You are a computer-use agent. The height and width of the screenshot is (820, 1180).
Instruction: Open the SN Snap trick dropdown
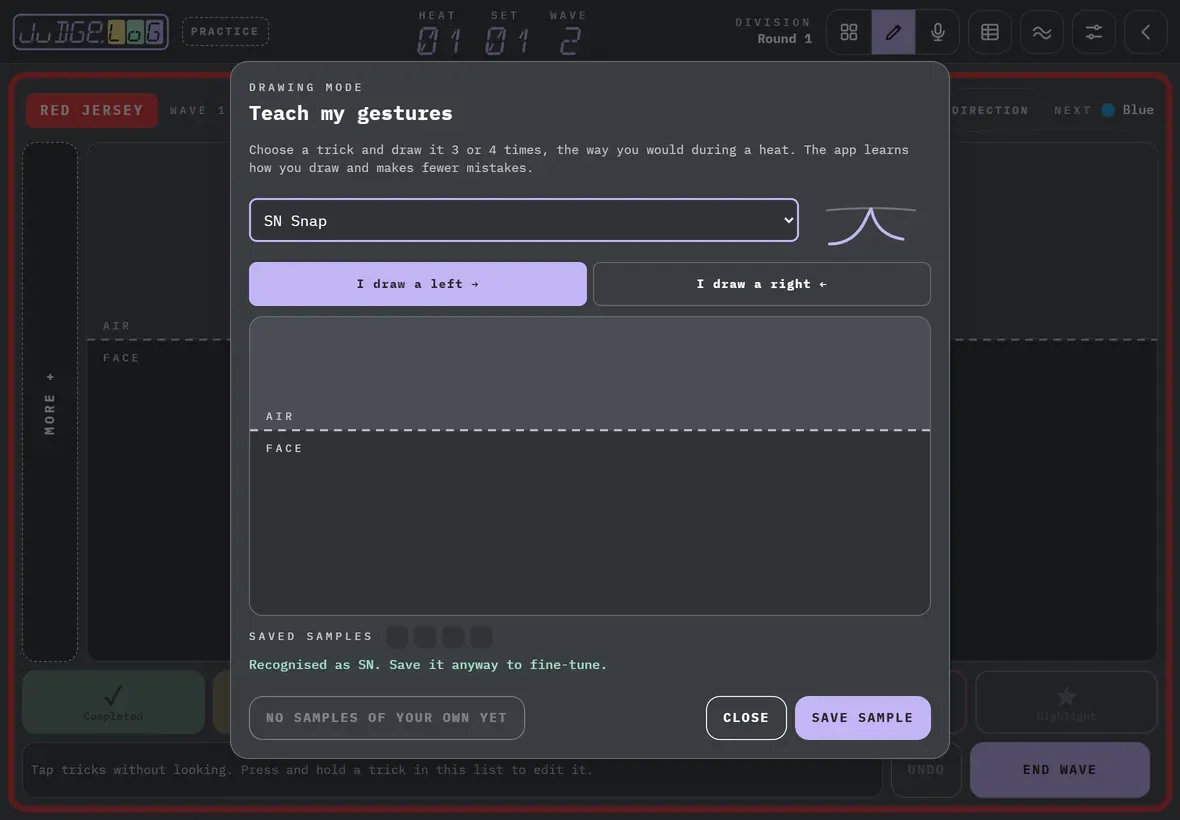pos(524,220)
